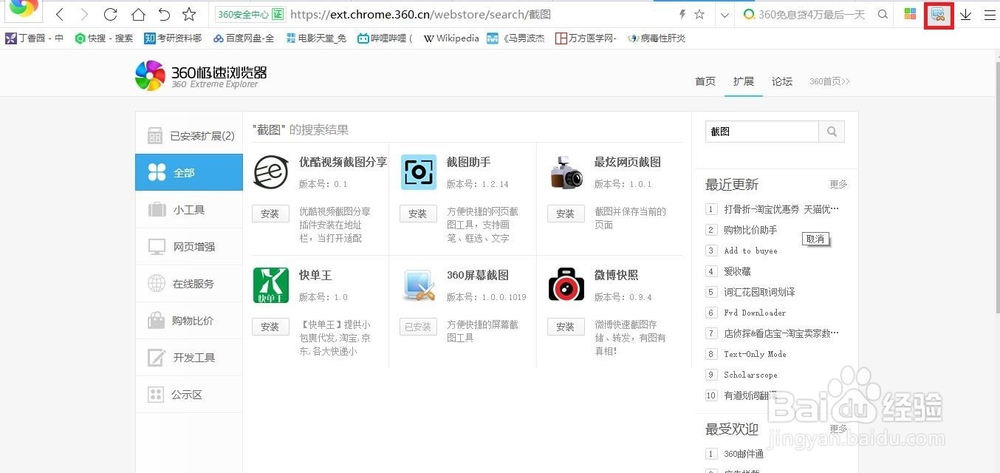Screen dimensions: 1000x473
Task: Click the webstore search magnifier button
Action: pyautogui.click(x=832, y=131)
